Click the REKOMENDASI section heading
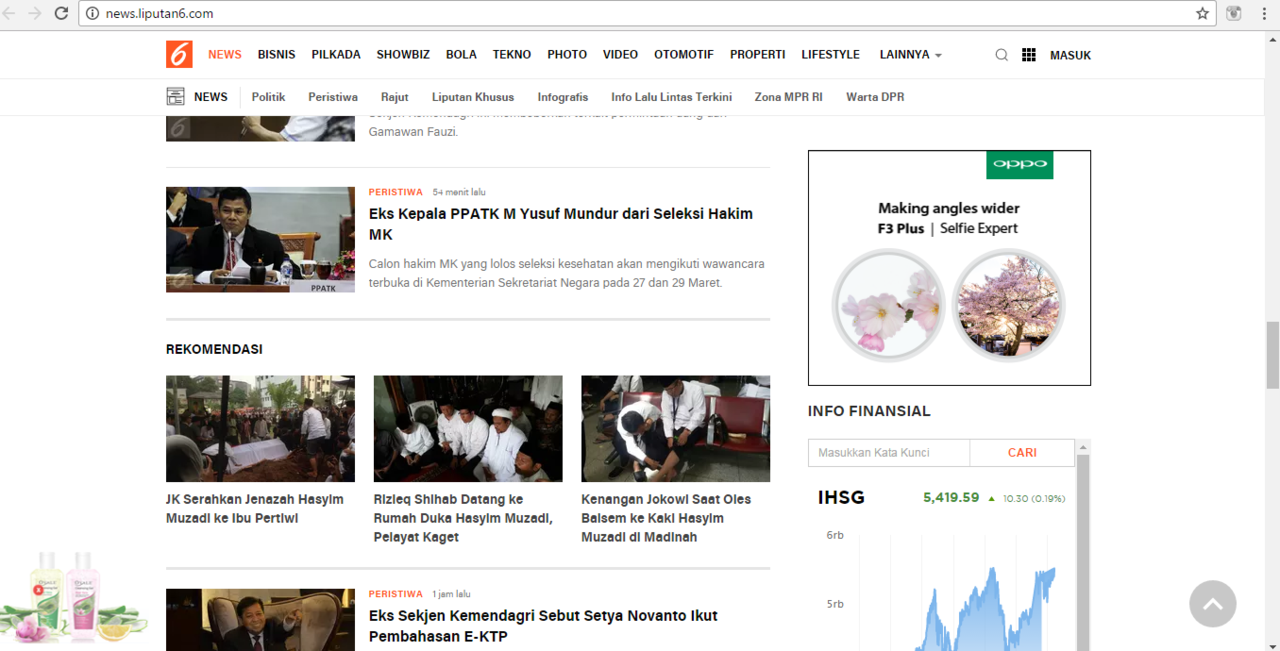 pos(214,349)
